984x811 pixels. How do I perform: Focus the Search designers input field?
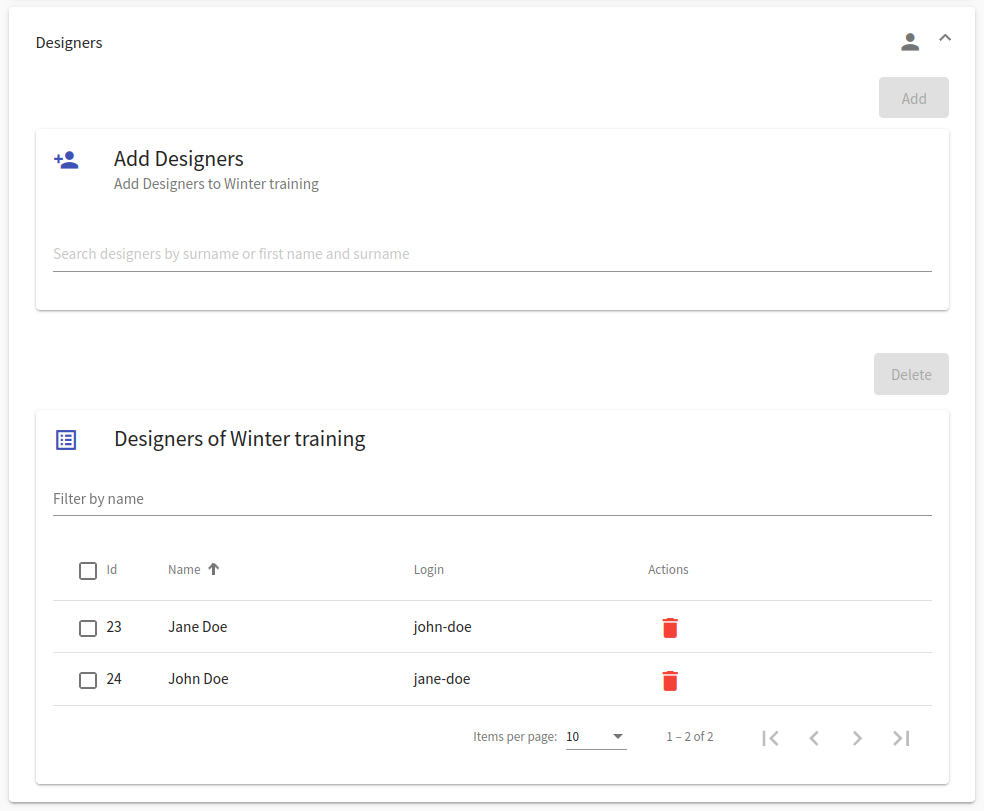(x=492, y=254)
